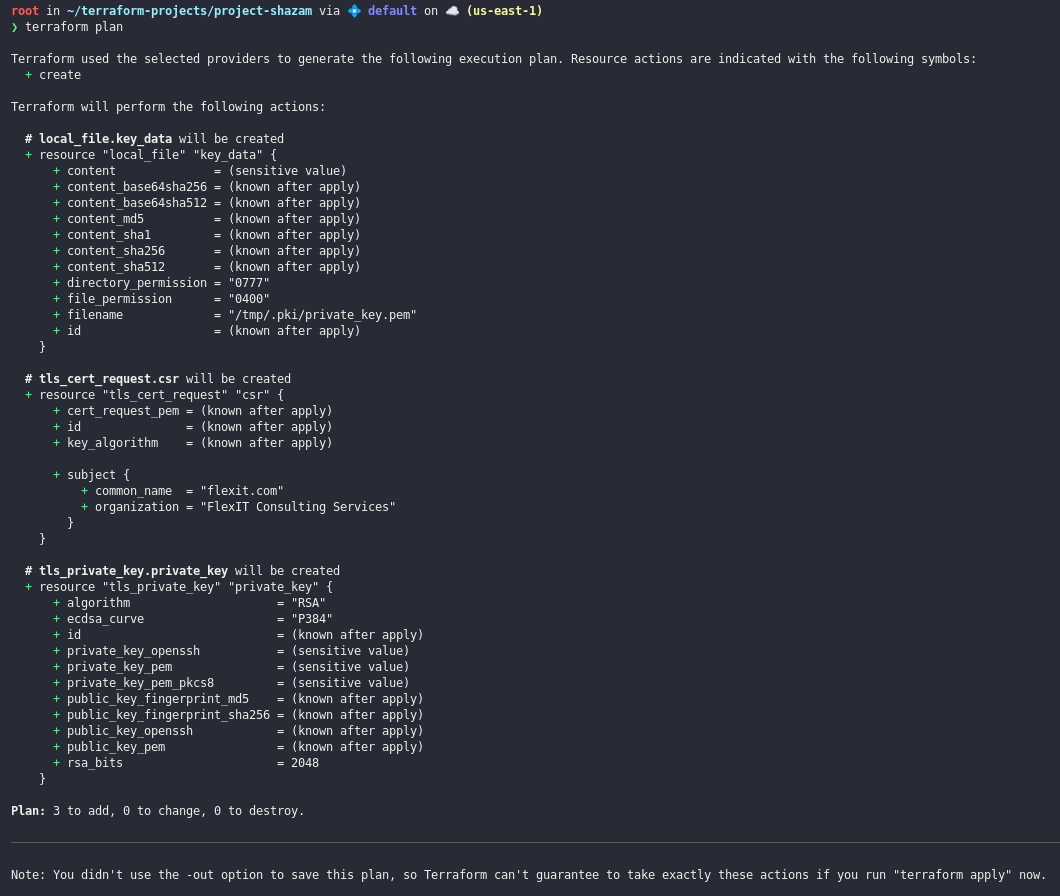
Task: Click the 'private_key_pem_pkcs8' attribute
Action: [x=141, y=683]
